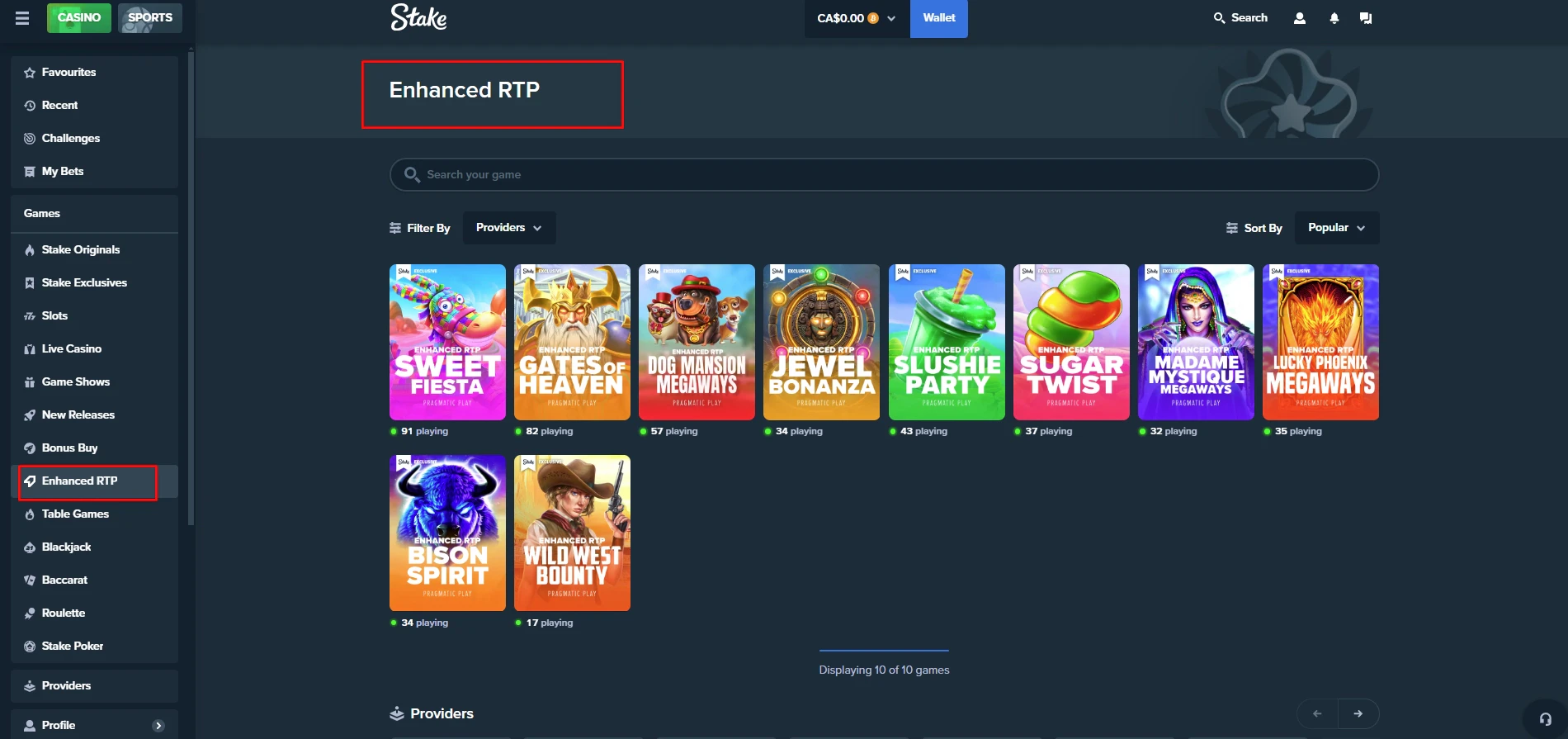
Task: Click the Bonus Buy icon
Action: click(x=30, y=448)
